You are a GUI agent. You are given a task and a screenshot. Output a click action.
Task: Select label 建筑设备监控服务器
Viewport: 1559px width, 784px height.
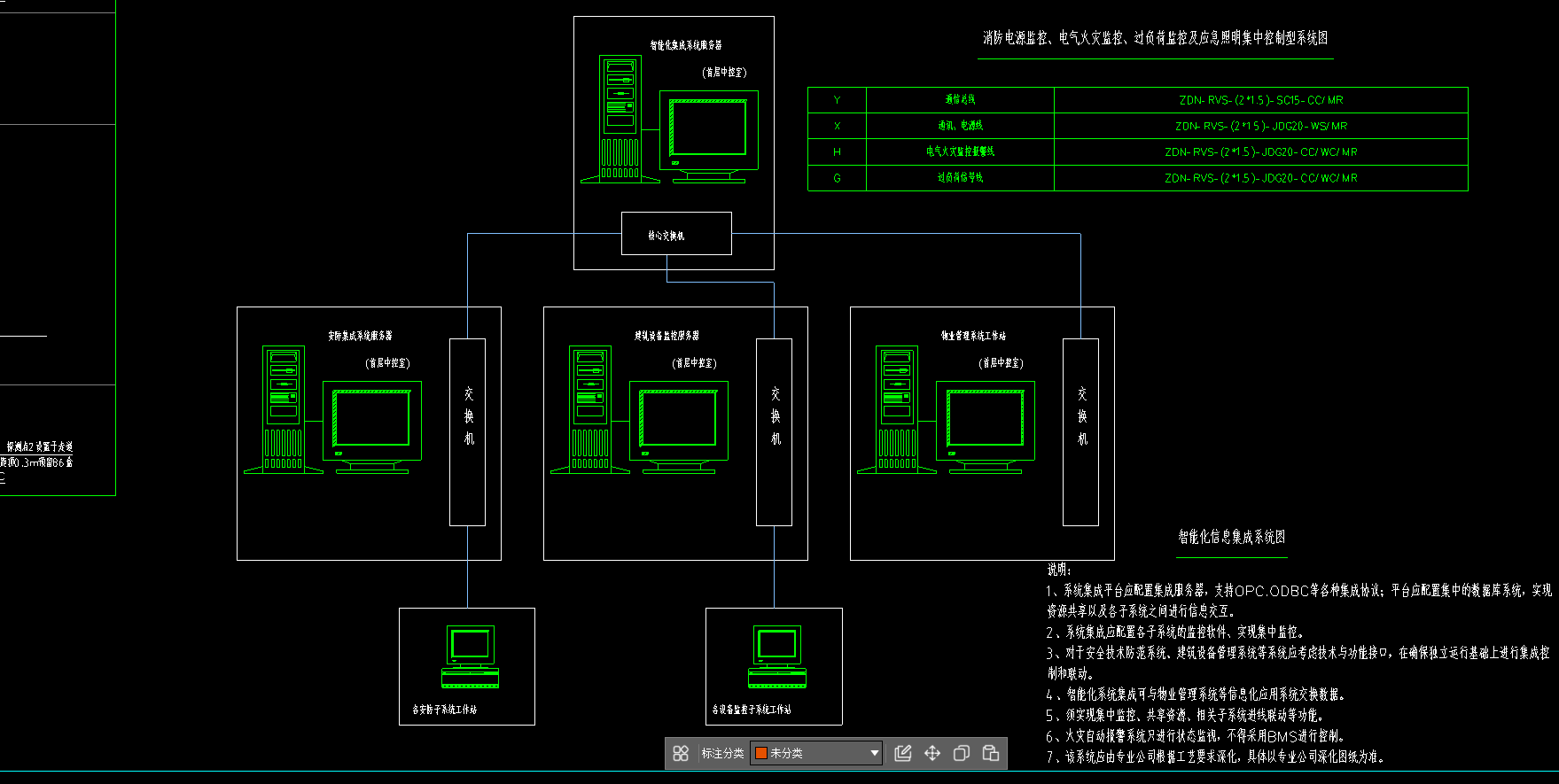tap(666, 336)
